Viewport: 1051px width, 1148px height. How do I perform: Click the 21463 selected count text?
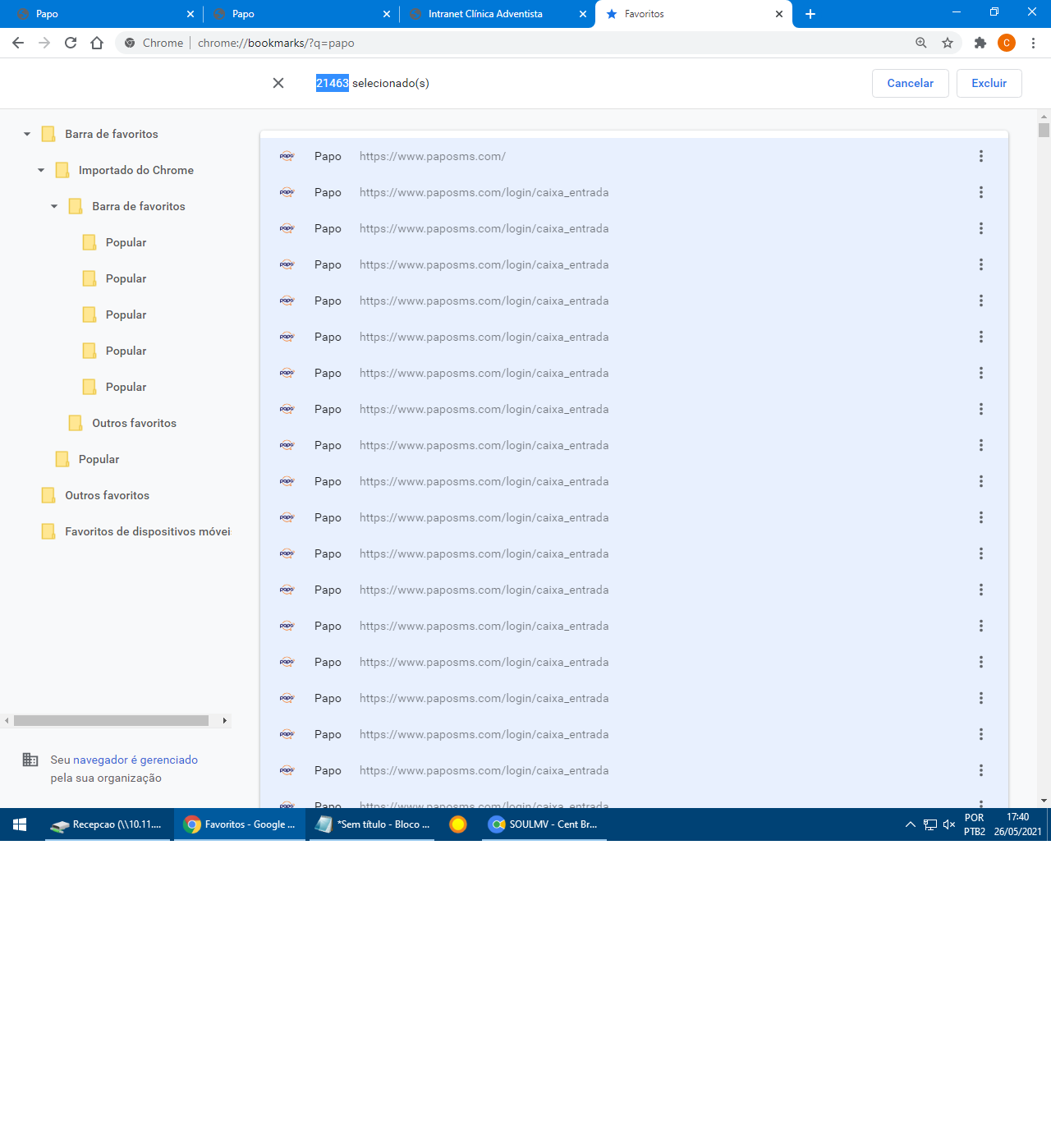(x=333, y=83)
